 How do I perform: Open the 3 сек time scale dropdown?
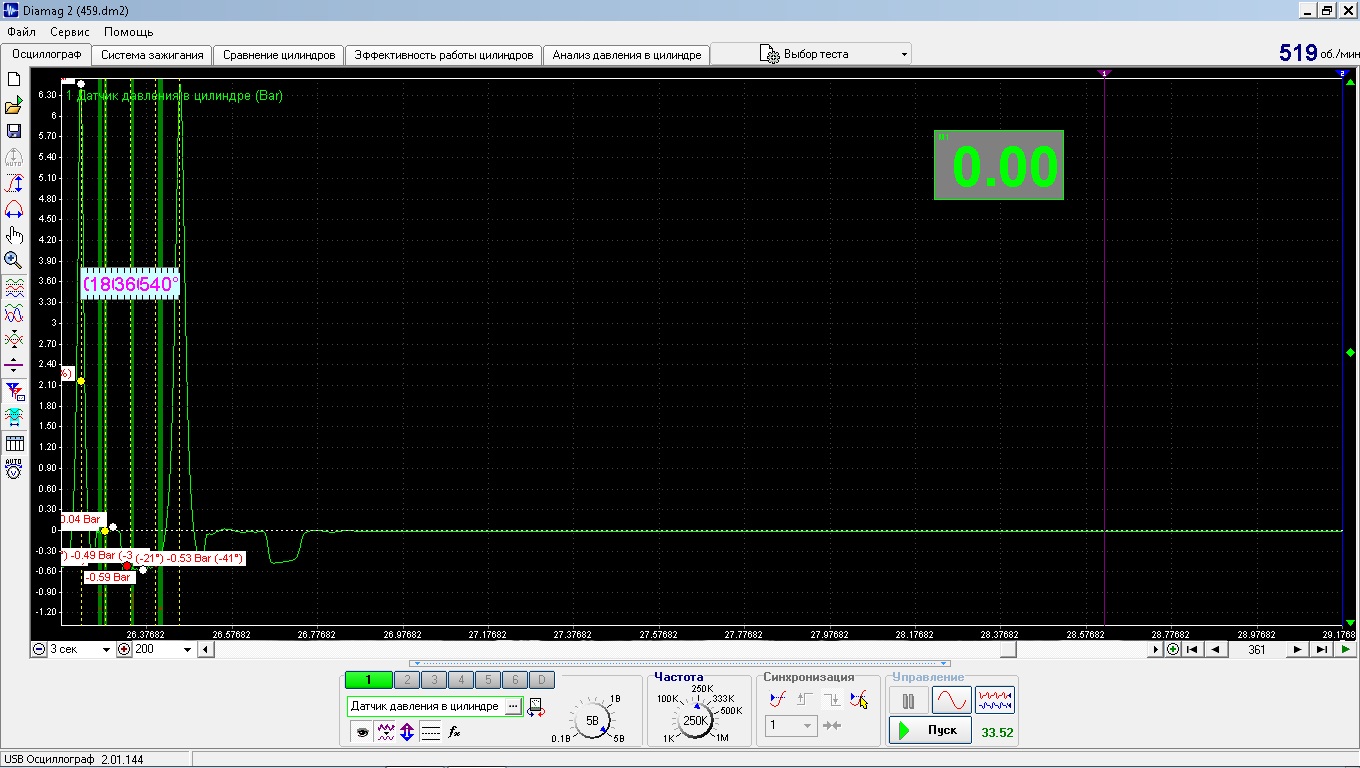pos(80,649)
